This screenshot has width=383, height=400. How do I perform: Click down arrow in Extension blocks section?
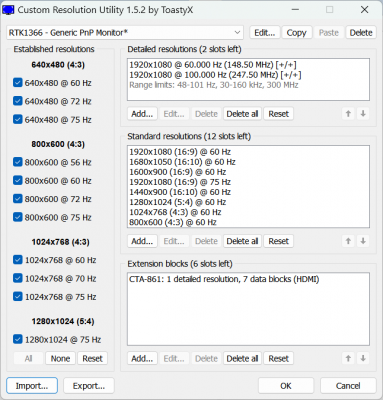point(363,359)
